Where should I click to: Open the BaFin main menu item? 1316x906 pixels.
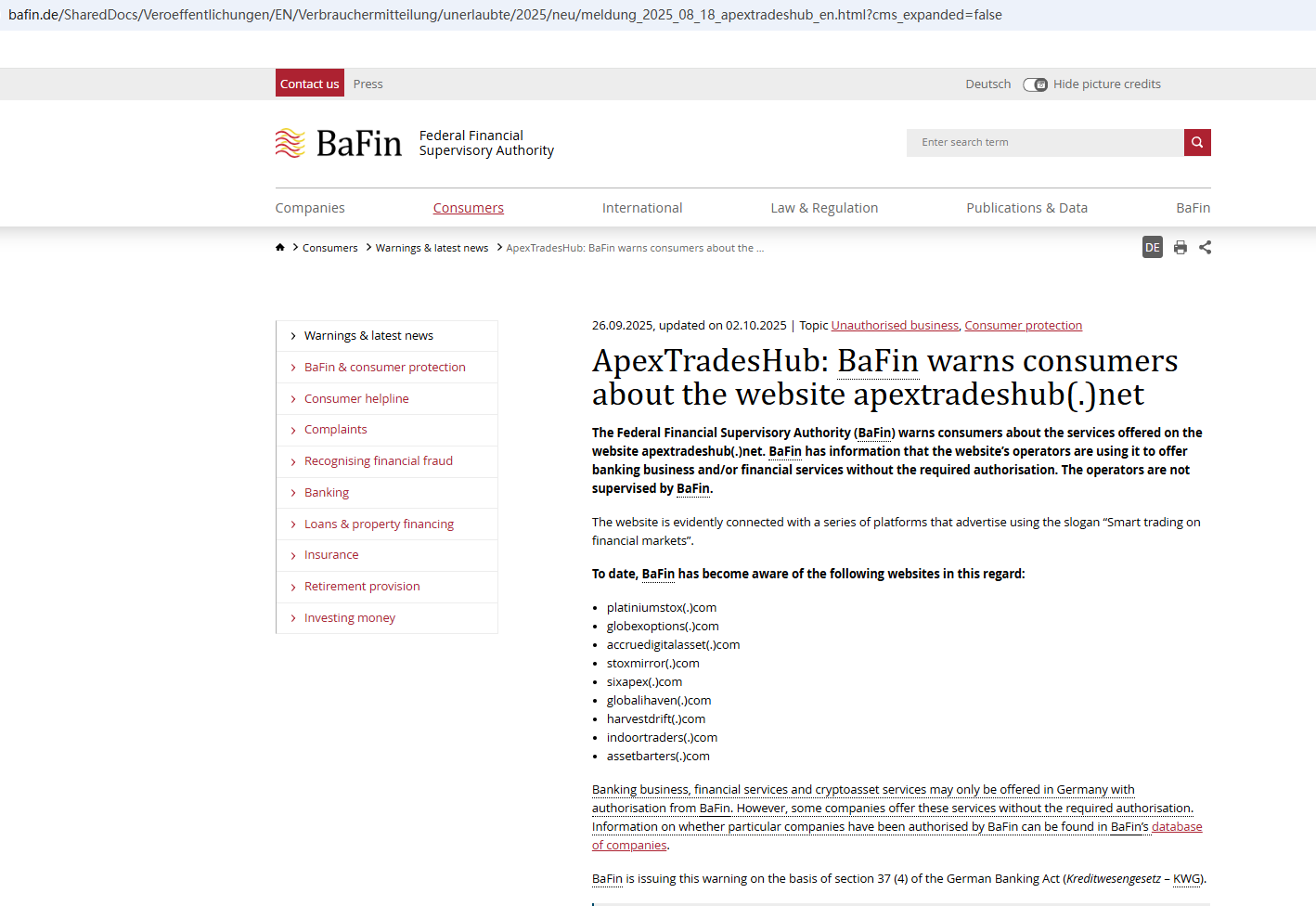(1193, 208)
